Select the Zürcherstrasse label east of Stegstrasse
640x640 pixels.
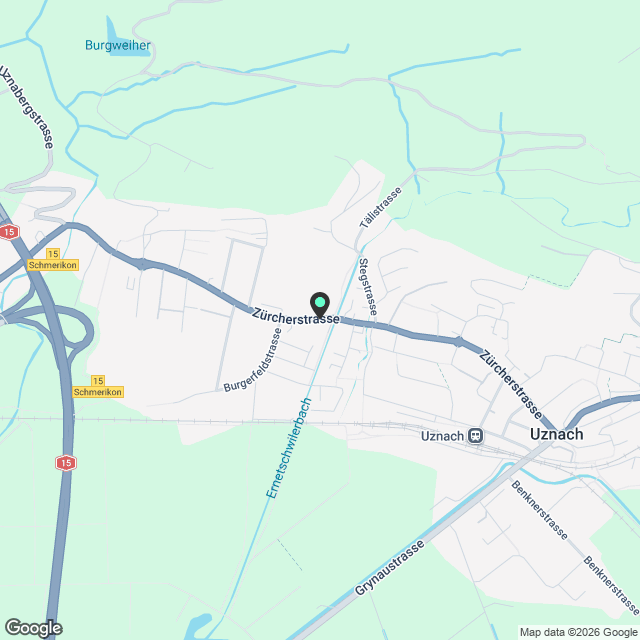511,385
